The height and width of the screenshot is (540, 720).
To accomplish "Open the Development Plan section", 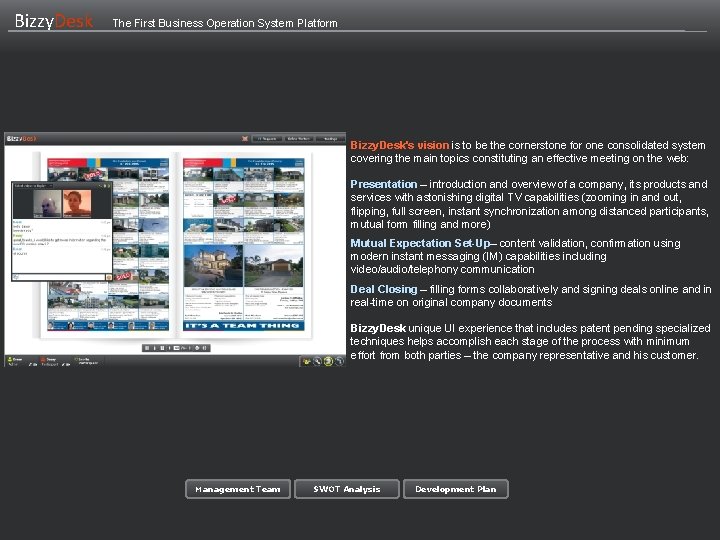I will click(456, 489).
